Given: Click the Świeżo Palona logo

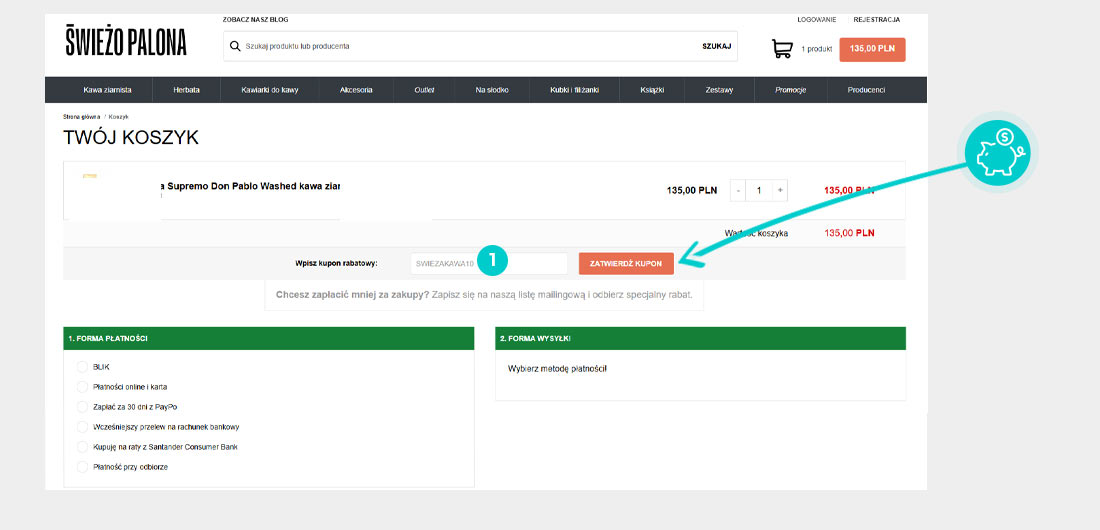Looking at the screenshot, I should point(126,41).
